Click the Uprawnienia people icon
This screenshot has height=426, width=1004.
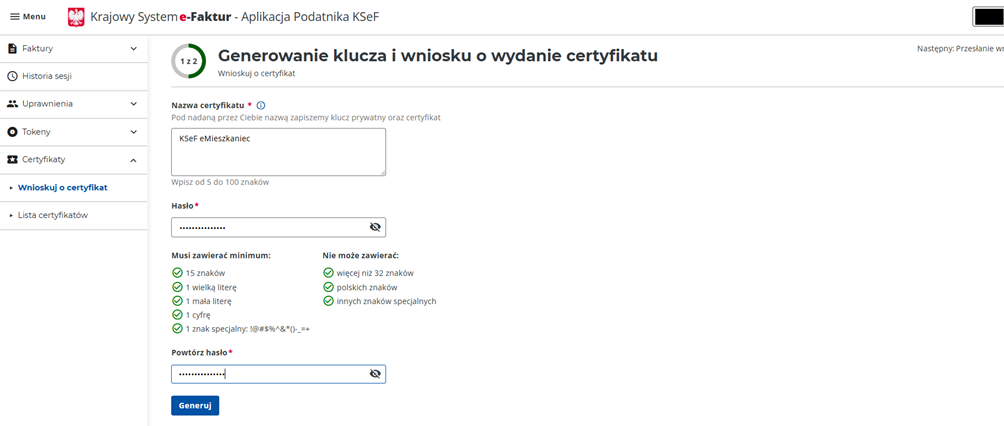coord(13,104)
